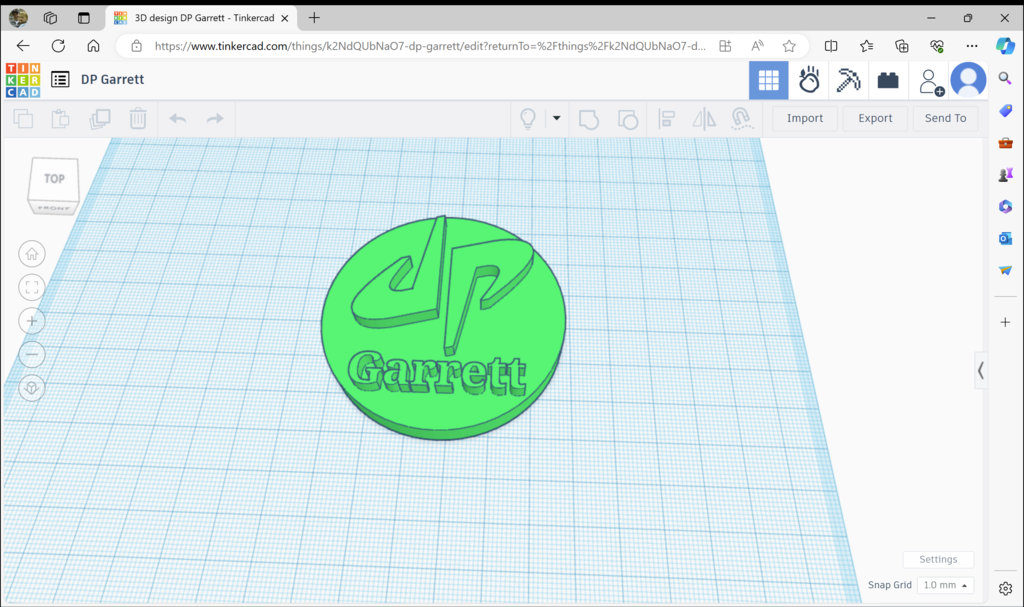Redo the last undone action
Screen dimensions: 1024x607
pyautogui.click(x=215, y=118)
